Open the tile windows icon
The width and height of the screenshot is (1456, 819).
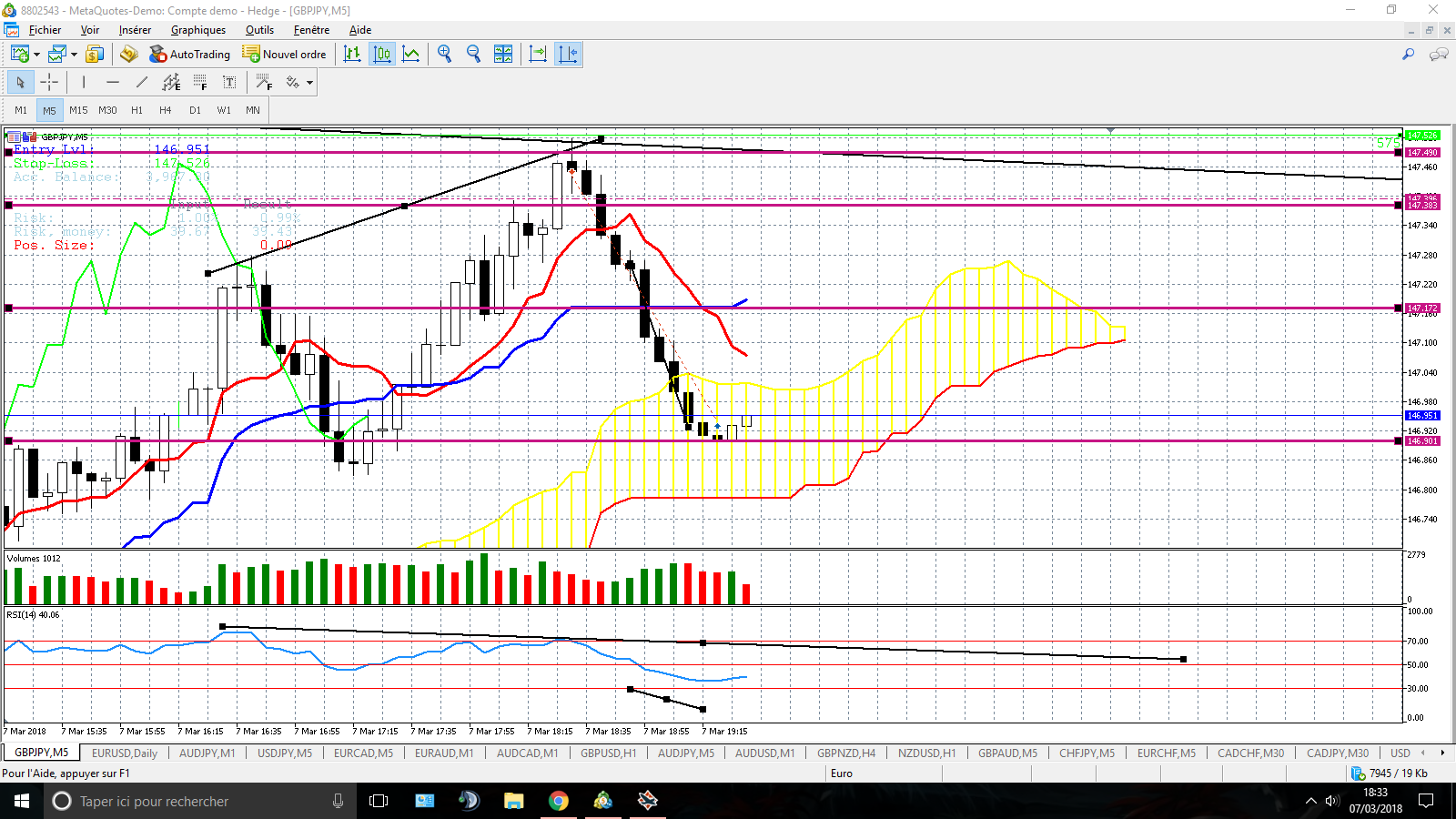click(503, 55)
